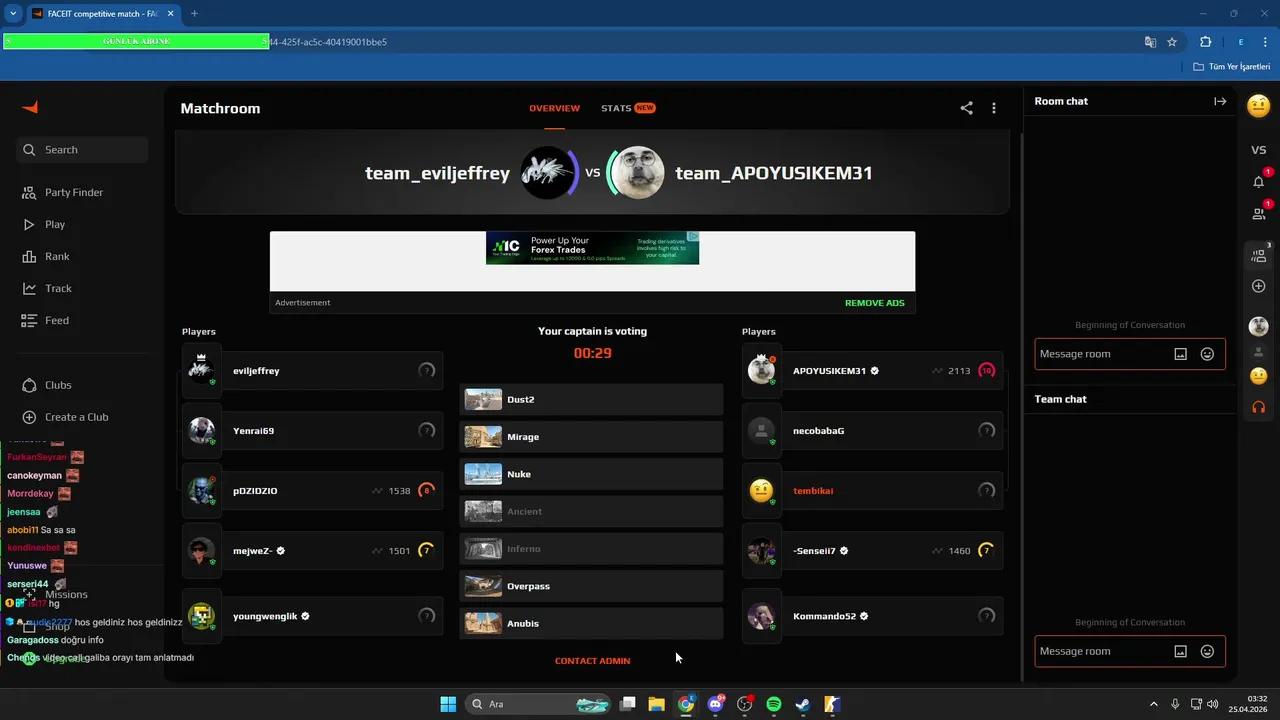Open necobabaG's player profile
The width and height of the screenshot is (1280, 720).
click(818, 431)
